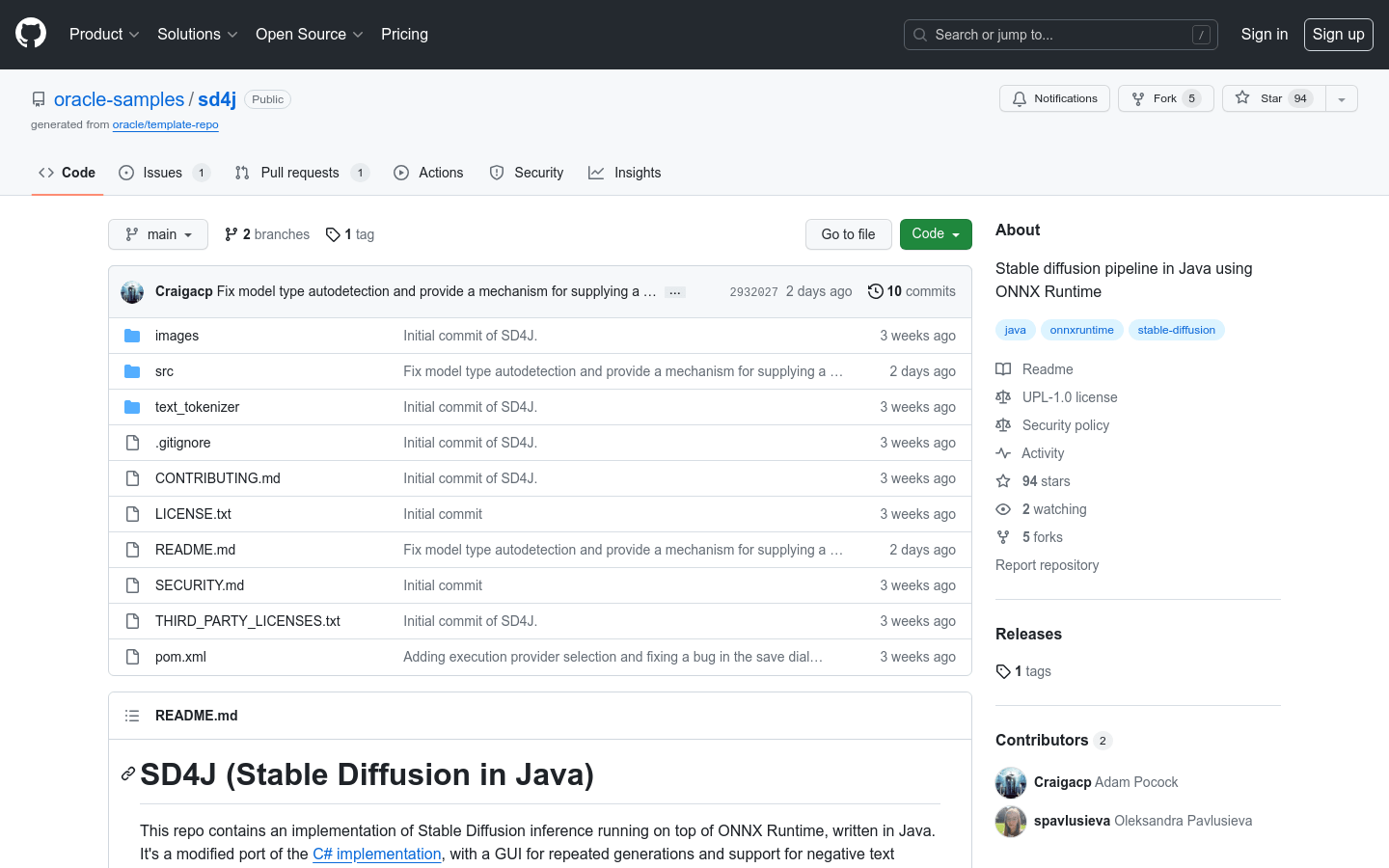Click Report repository
Viewport: 1389px width, 868px height.
[1047, 565]
